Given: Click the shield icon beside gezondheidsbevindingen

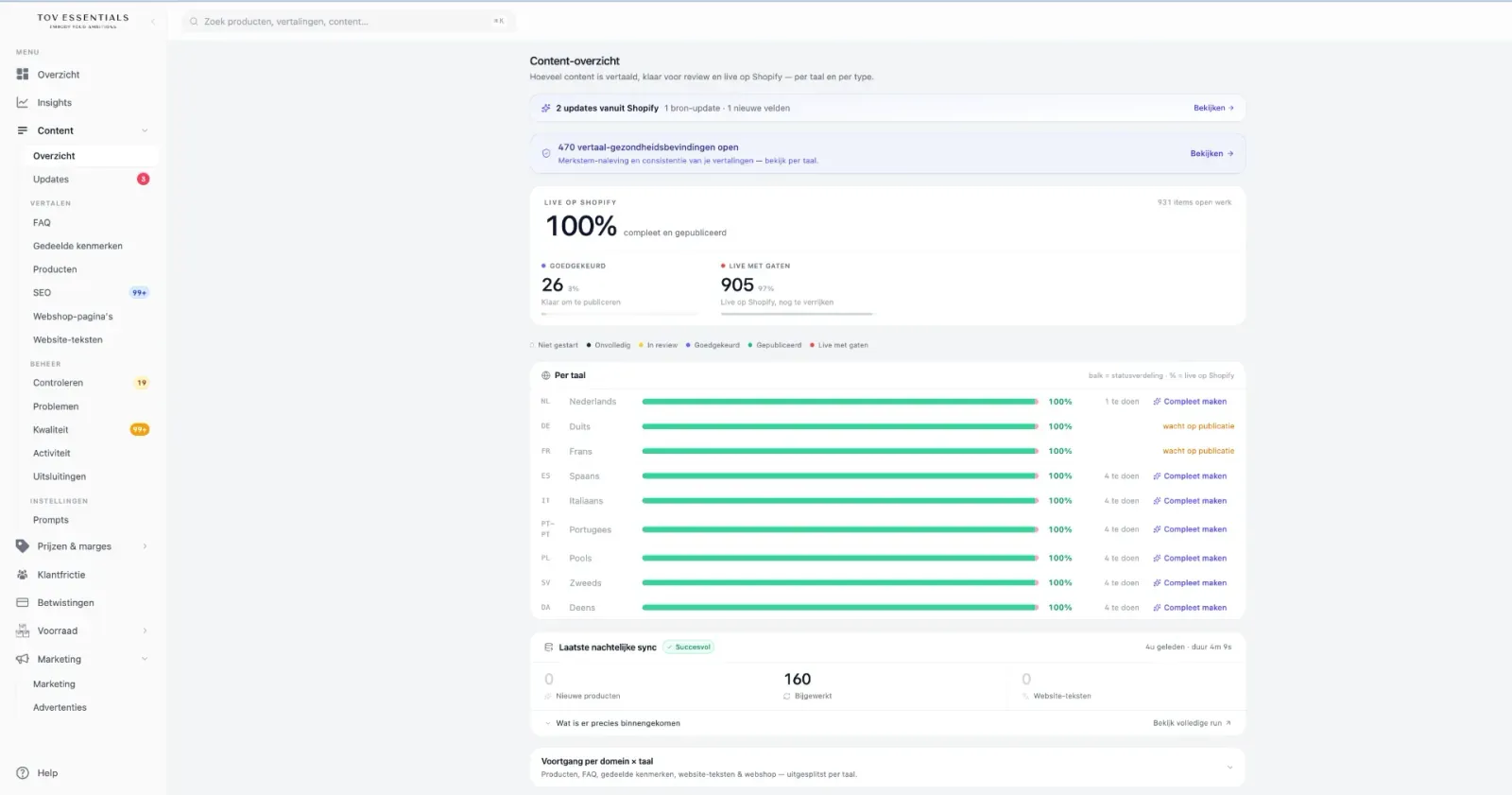Looking at the screenshot, I should [546, 153].
